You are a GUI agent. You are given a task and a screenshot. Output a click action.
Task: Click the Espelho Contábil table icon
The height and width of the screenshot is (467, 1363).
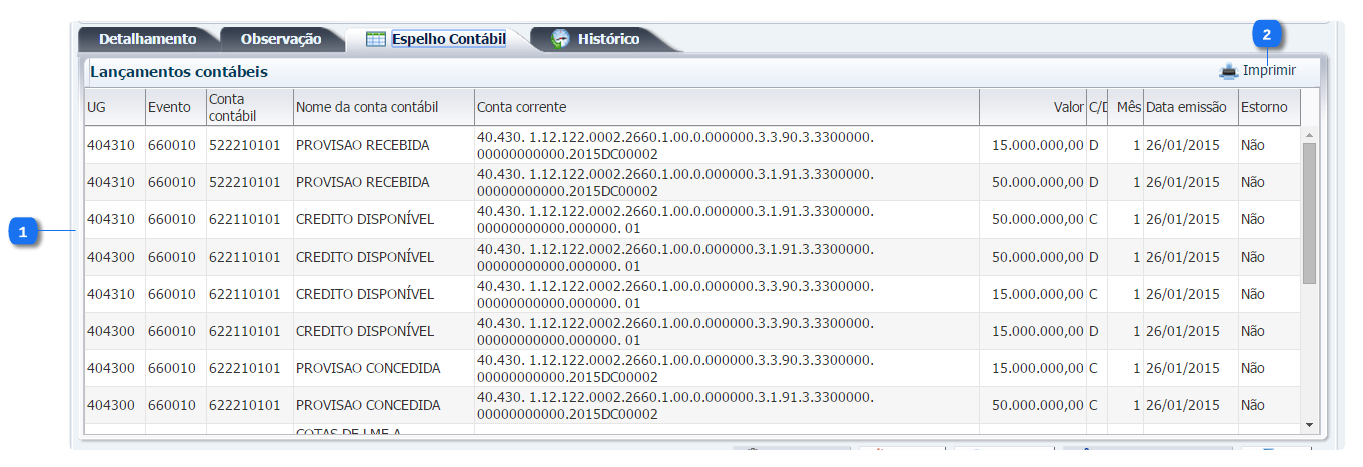tap(376, 39)
